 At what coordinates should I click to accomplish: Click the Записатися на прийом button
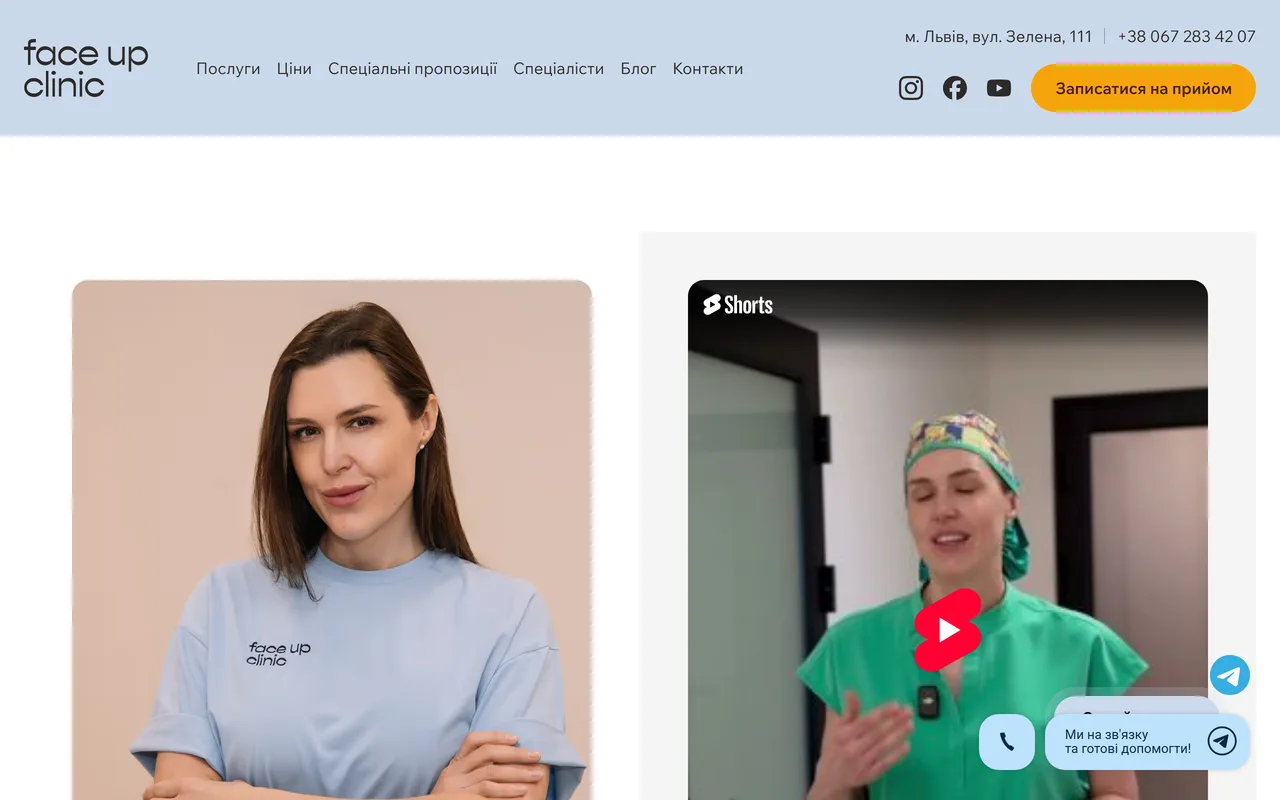click(1143, 88)
